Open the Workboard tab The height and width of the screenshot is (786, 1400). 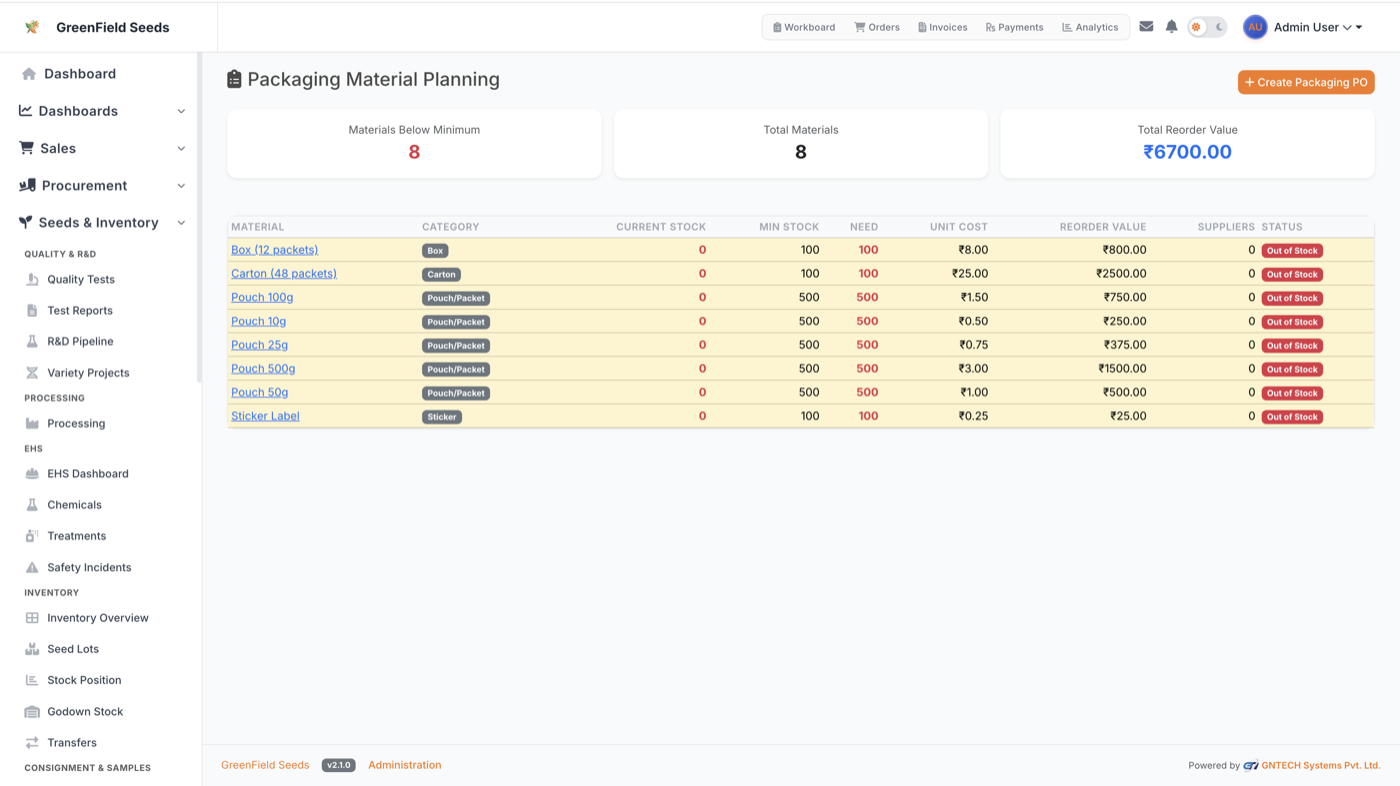coord(804,27)
